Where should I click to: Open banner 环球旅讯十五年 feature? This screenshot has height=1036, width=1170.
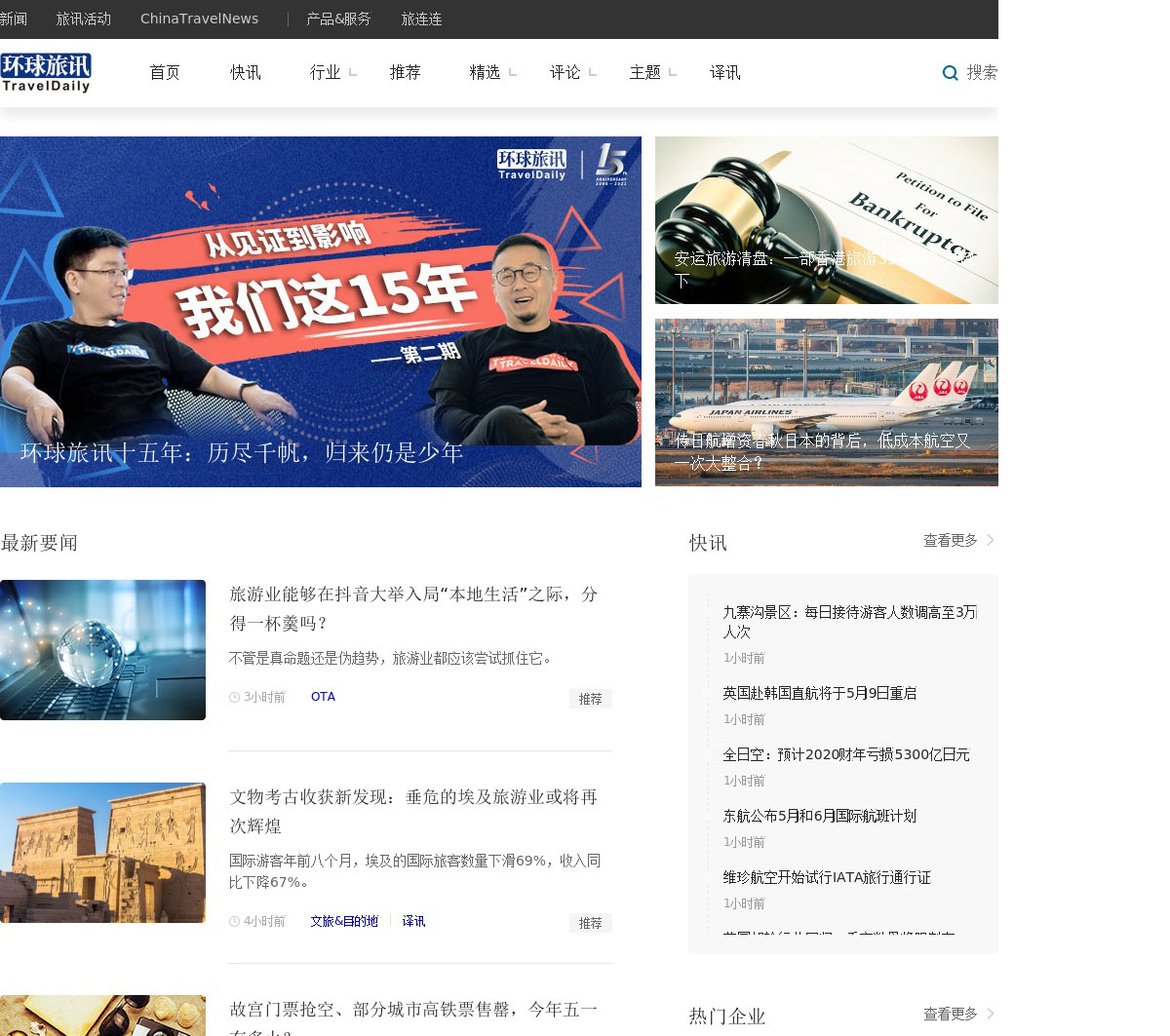coord(321,312)
